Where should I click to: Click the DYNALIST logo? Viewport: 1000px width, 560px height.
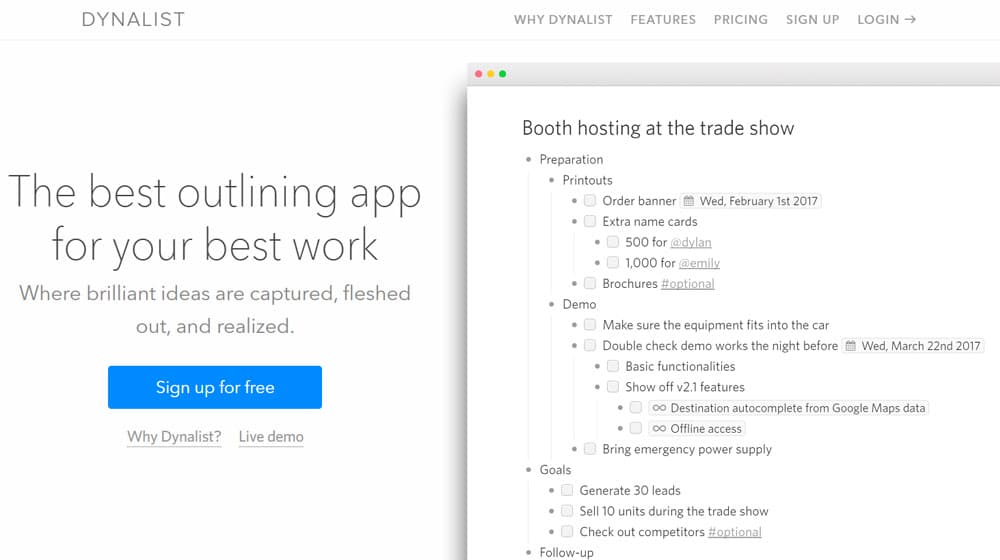133,19
